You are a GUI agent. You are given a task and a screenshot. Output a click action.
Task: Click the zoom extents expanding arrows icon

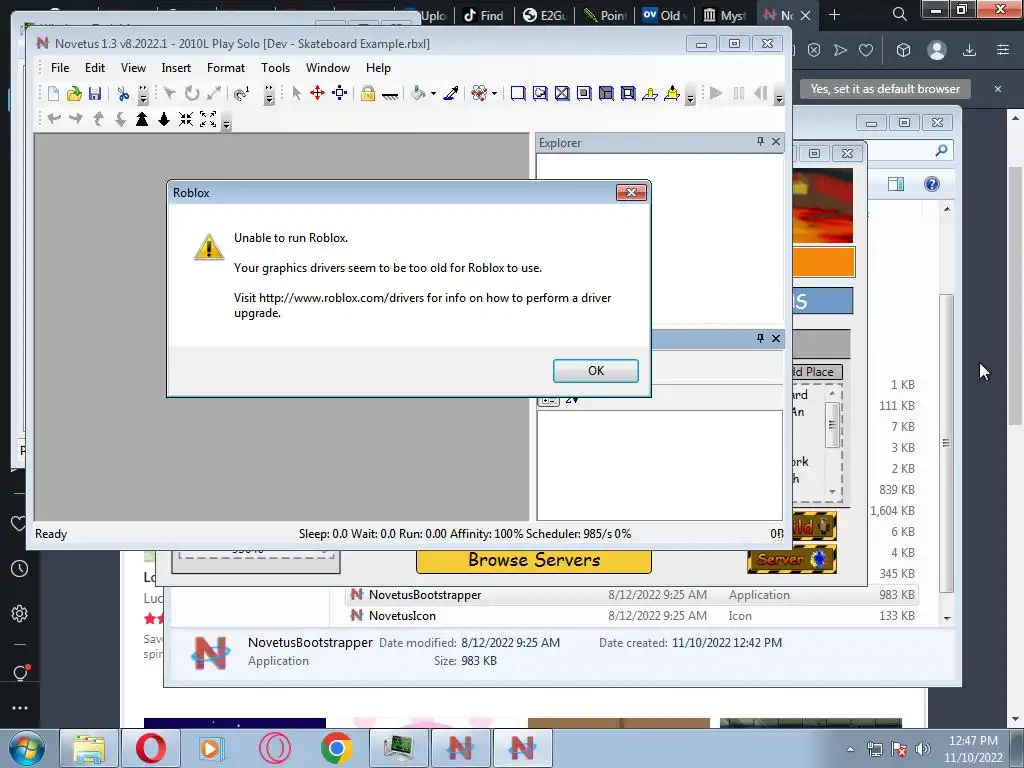[x=208, y=119]
